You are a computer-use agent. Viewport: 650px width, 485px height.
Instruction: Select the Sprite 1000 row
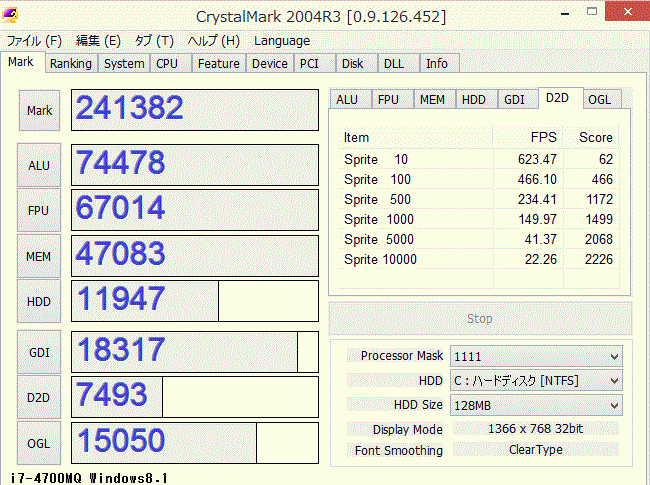click(479, 219)
